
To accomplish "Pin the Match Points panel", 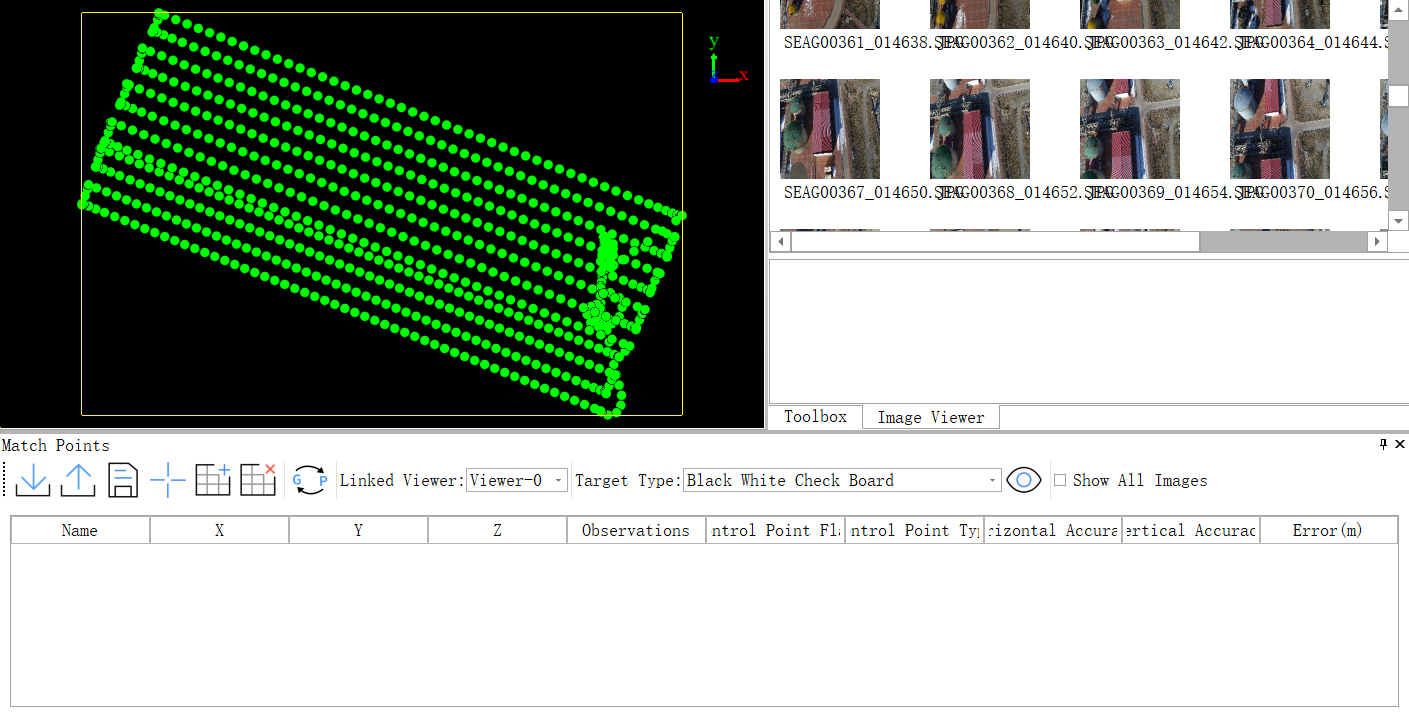I will point(1384,444).
